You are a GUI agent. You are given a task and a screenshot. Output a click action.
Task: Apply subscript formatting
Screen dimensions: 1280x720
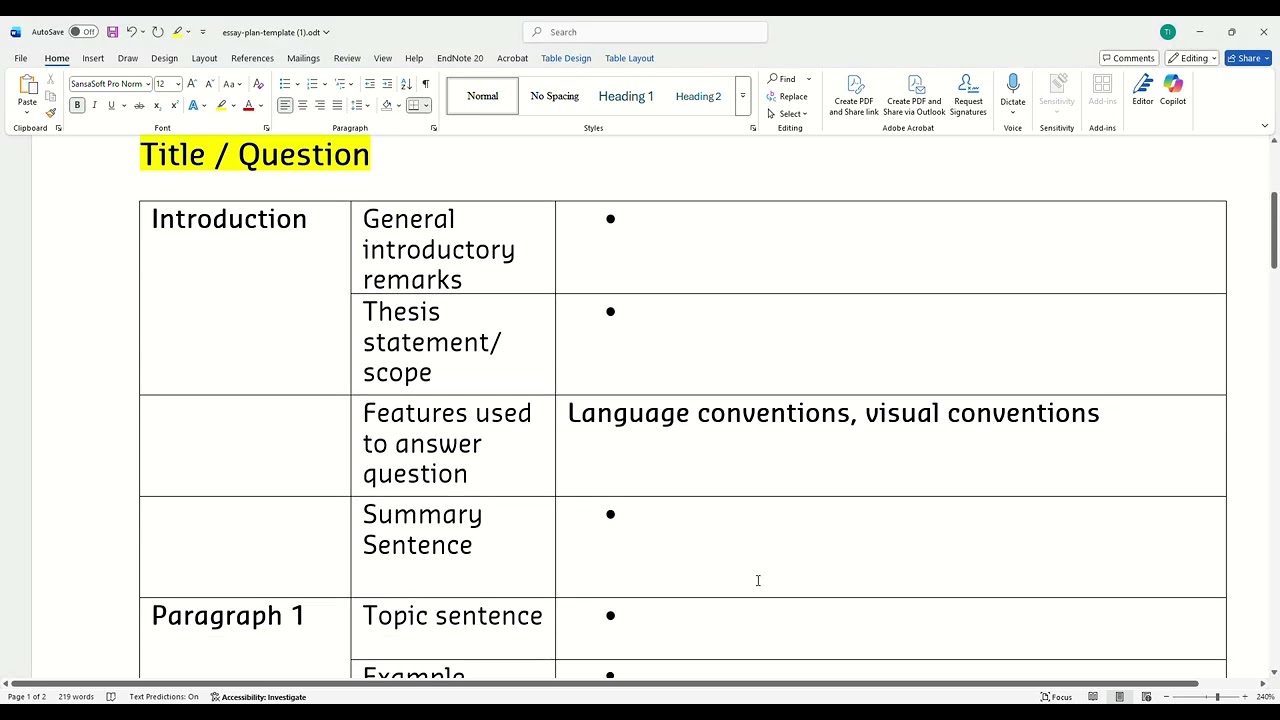[x=157, y=105]
